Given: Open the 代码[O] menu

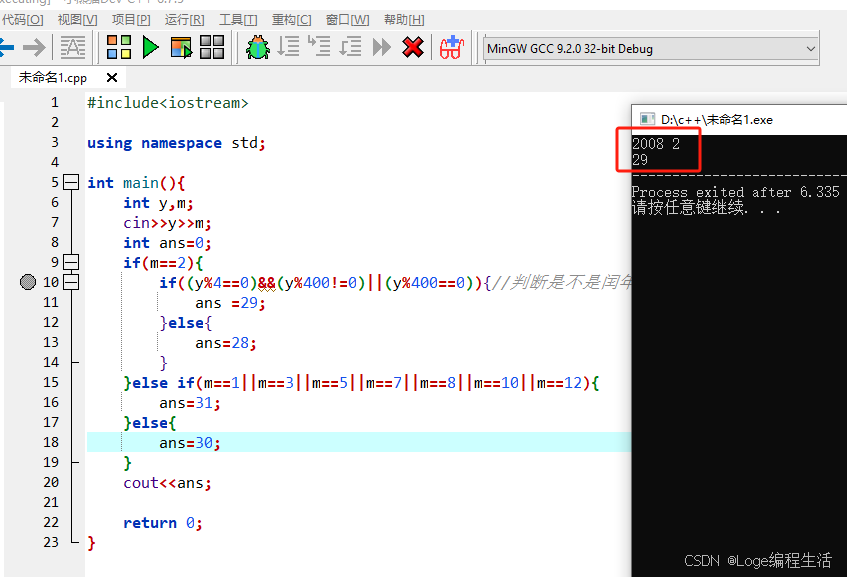Looking at the screenshot, I should pyautogui.click(x=23, y=20).
